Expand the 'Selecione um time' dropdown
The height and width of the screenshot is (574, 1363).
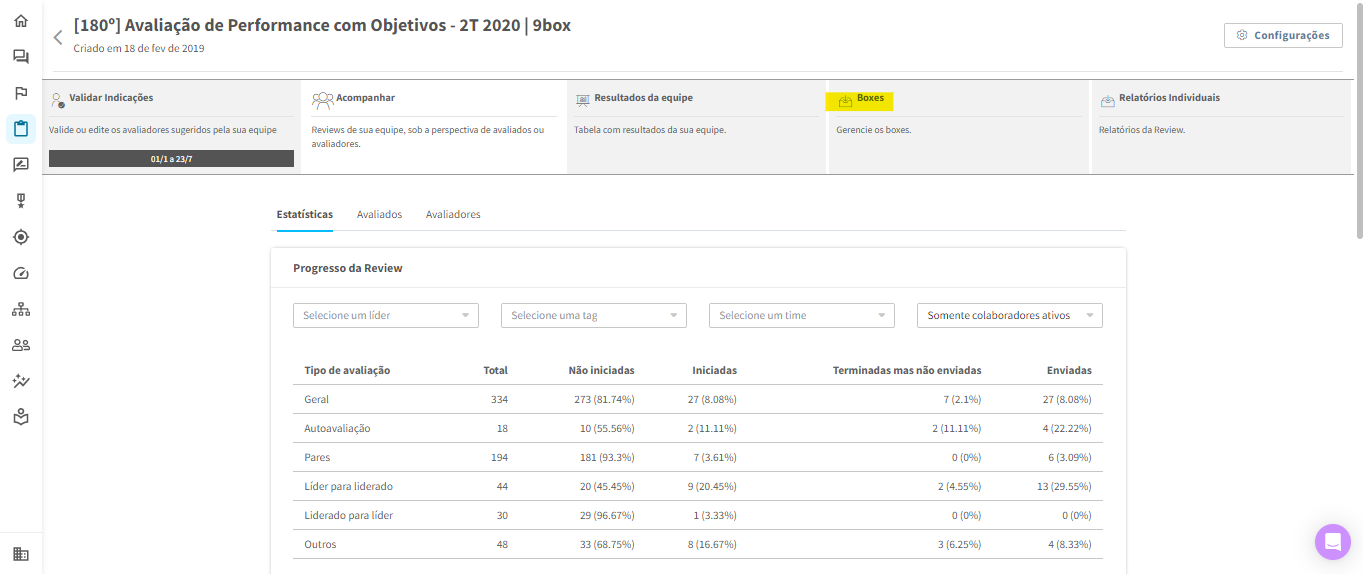click(x=801, y=316)
